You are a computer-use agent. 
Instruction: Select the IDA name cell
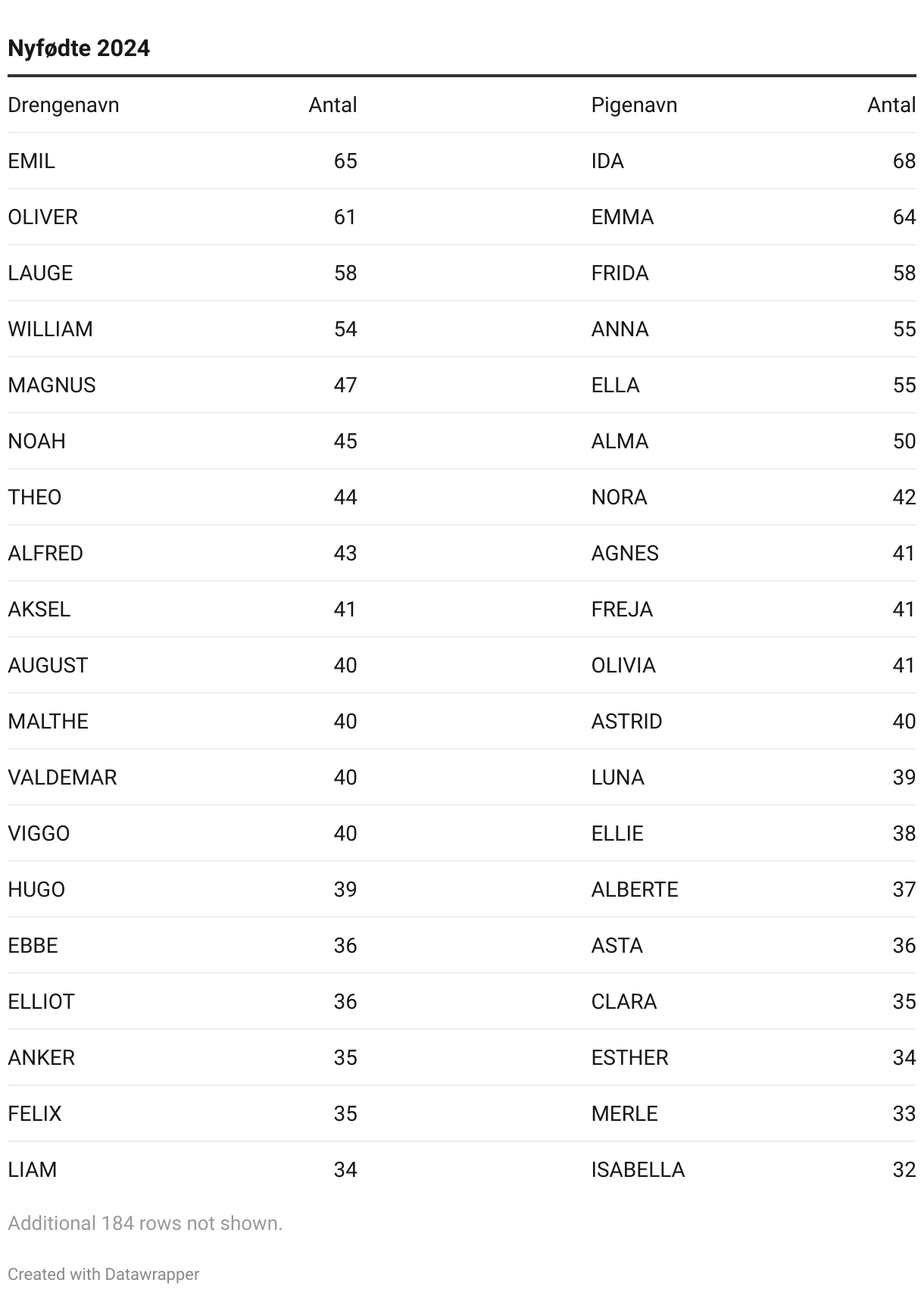(x=607, y=161)
